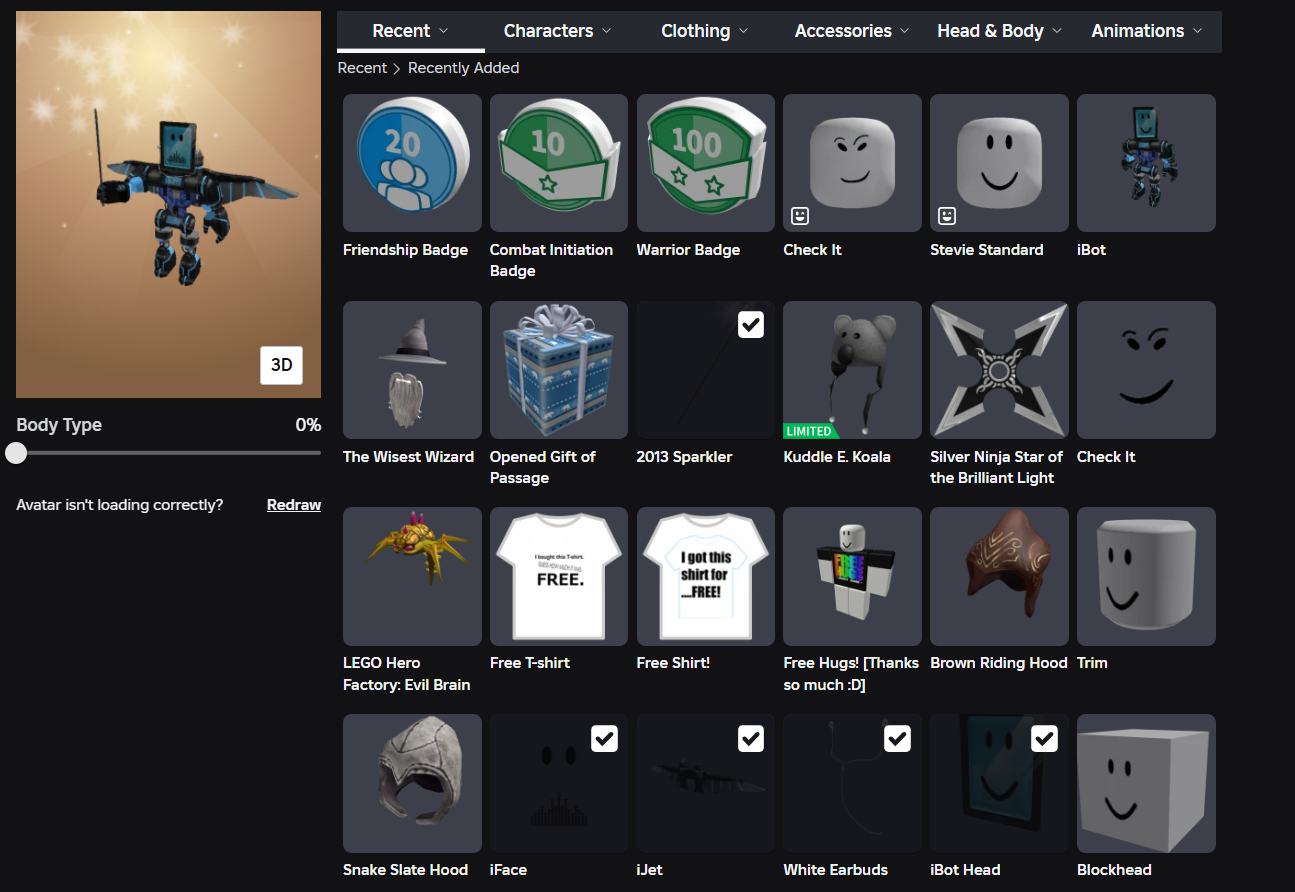Switch avatar preview to 3D
The height and width of the screenshot is (892, 1295).
coord(282,365)
